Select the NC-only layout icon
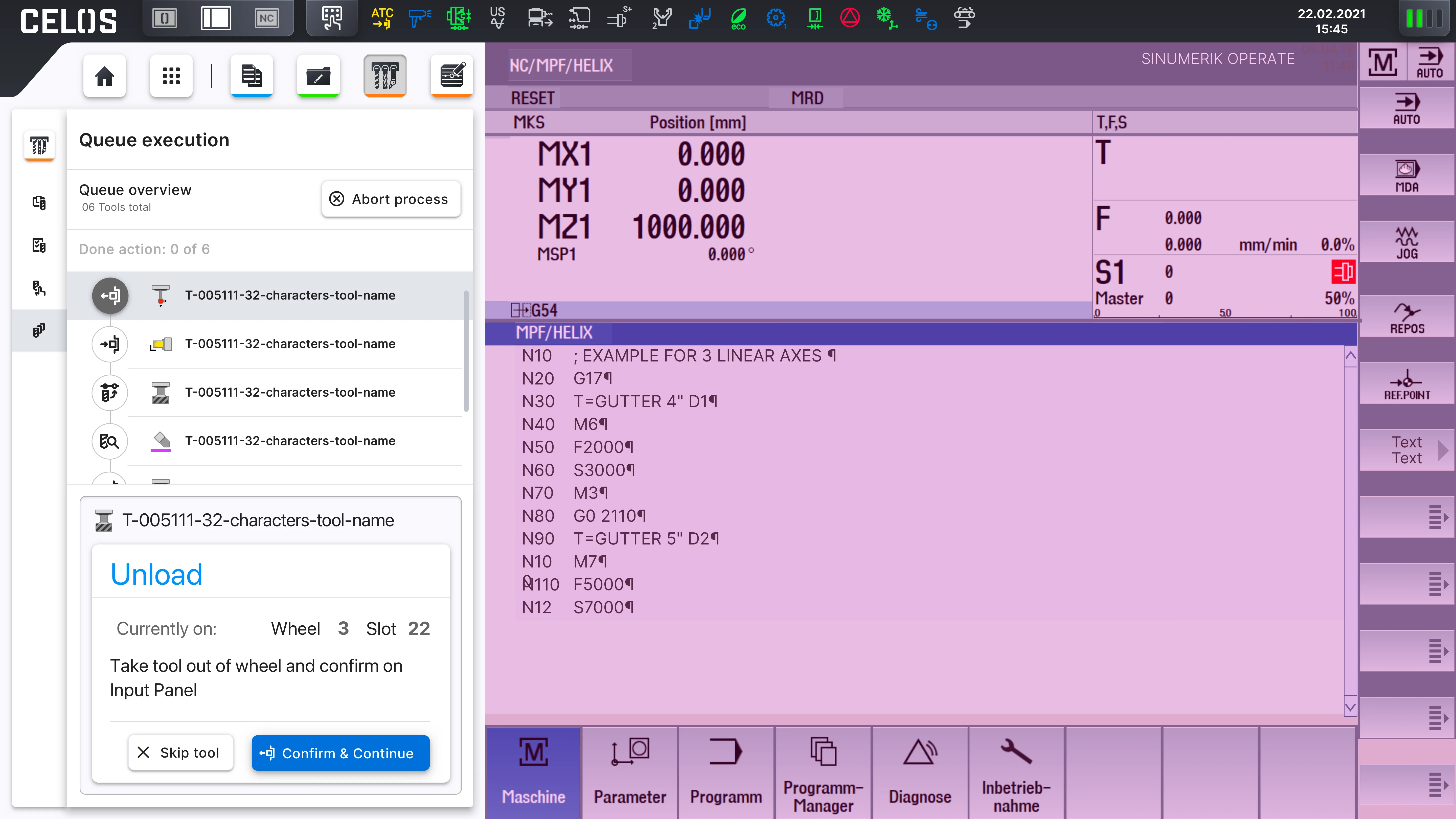 pos(266,18)
